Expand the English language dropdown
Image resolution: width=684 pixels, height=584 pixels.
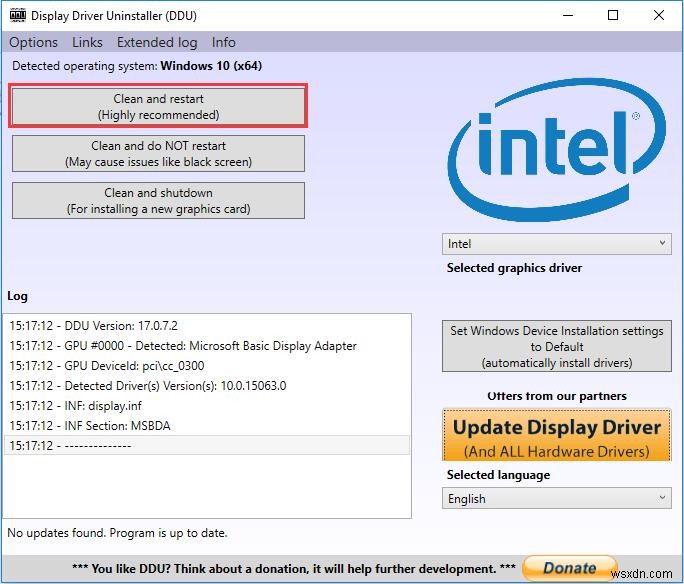(x=557, y=498)
